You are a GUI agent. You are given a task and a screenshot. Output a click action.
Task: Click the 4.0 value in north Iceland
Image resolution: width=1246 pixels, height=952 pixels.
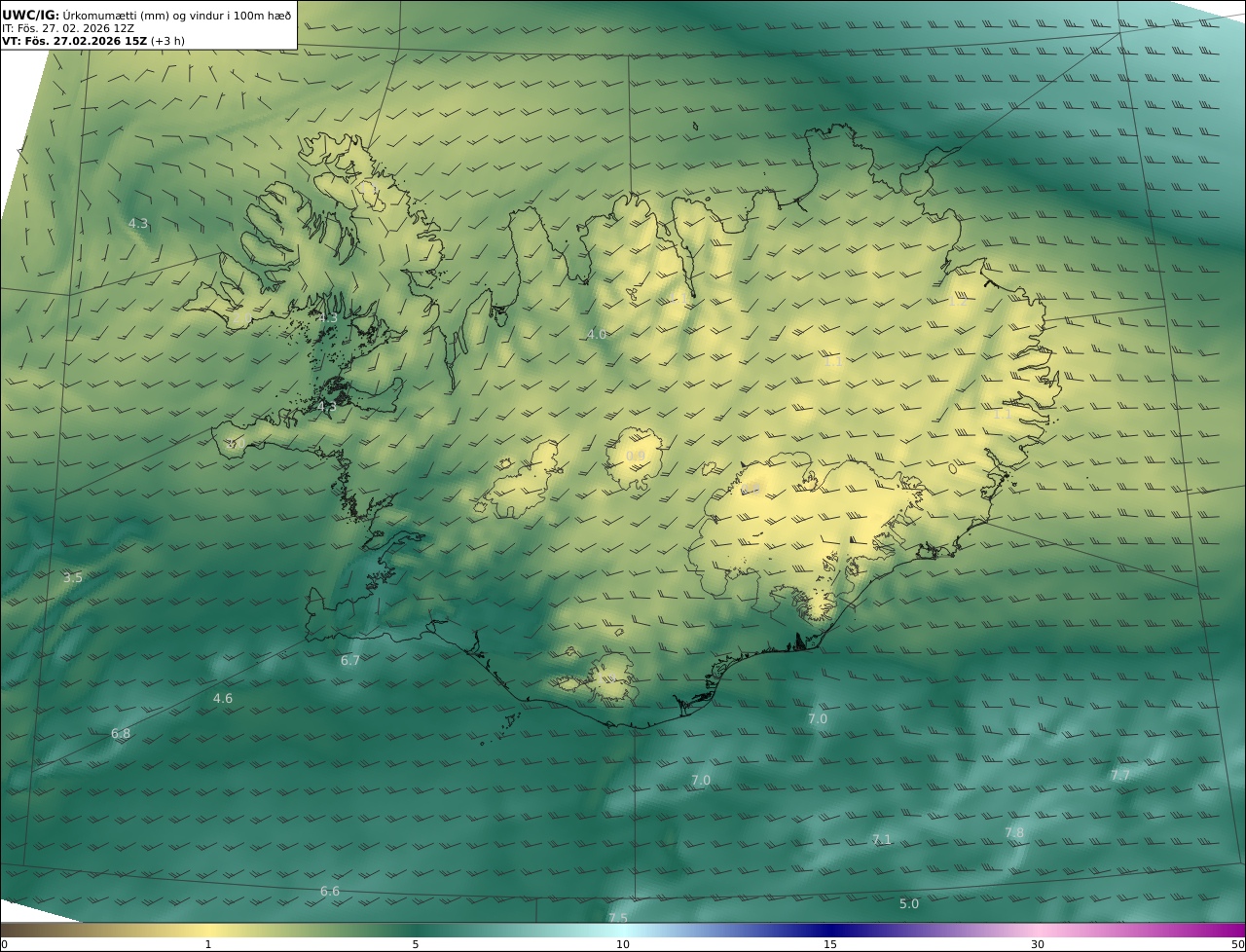[x=597, y=334]
